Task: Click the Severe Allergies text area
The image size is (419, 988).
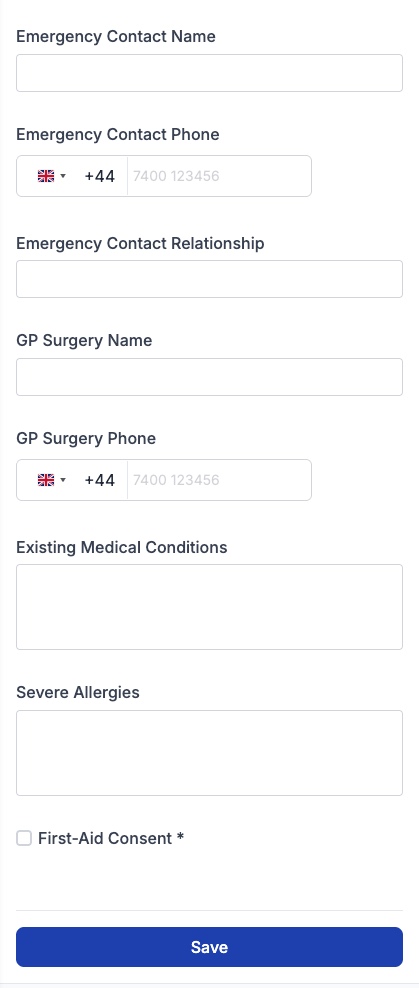Action: (209, 753)
